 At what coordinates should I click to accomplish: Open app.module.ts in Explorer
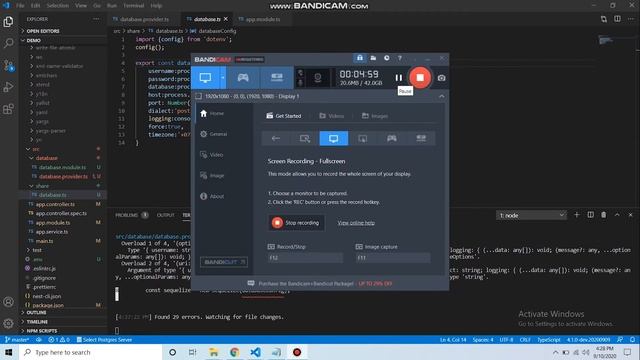(63, 223)
